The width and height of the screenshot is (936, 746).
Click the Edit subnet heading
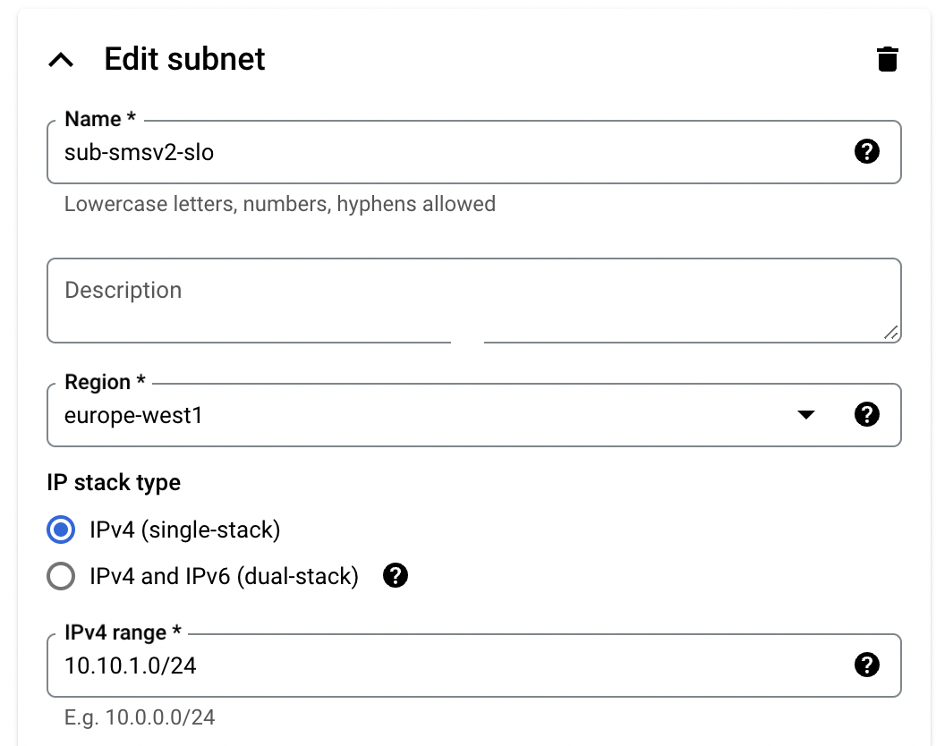[182, 59]
